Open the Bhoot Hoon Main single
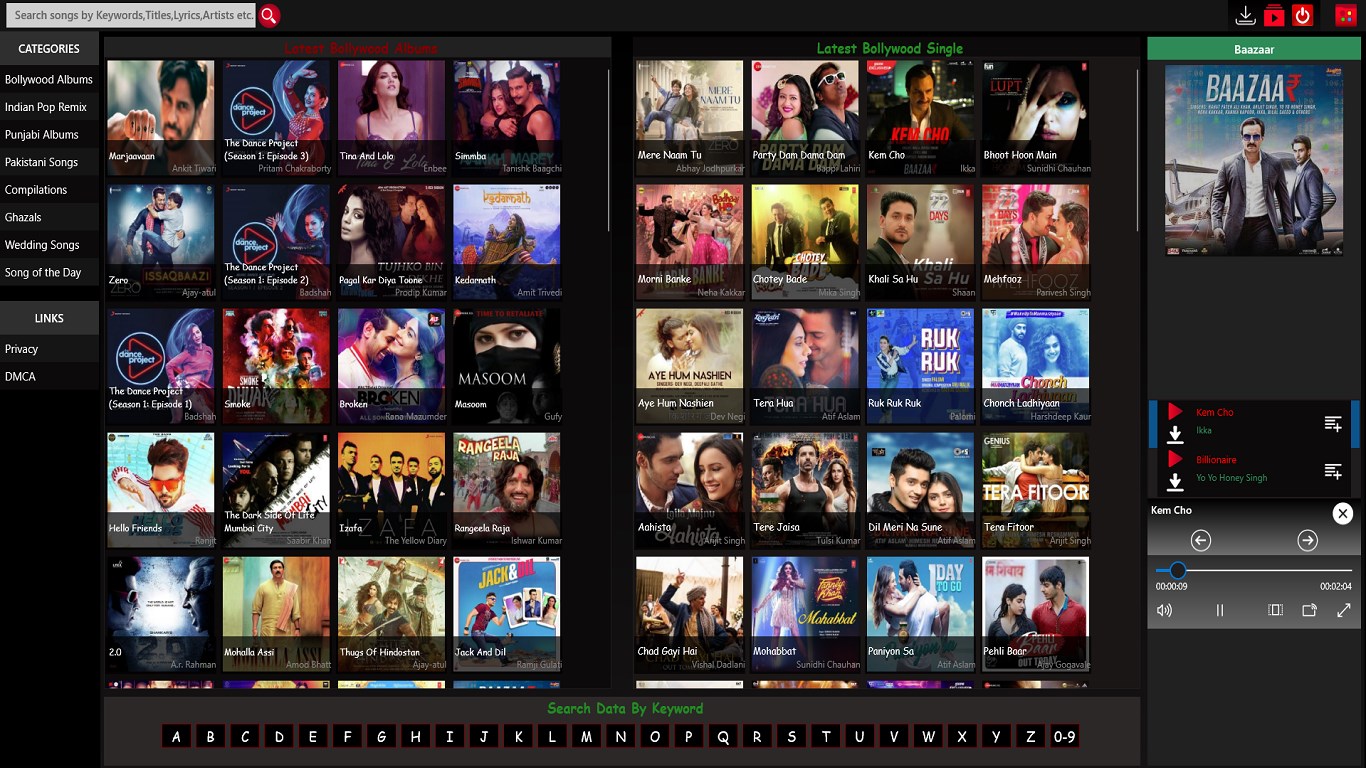1366x768 pixels. click(1036, 118)
